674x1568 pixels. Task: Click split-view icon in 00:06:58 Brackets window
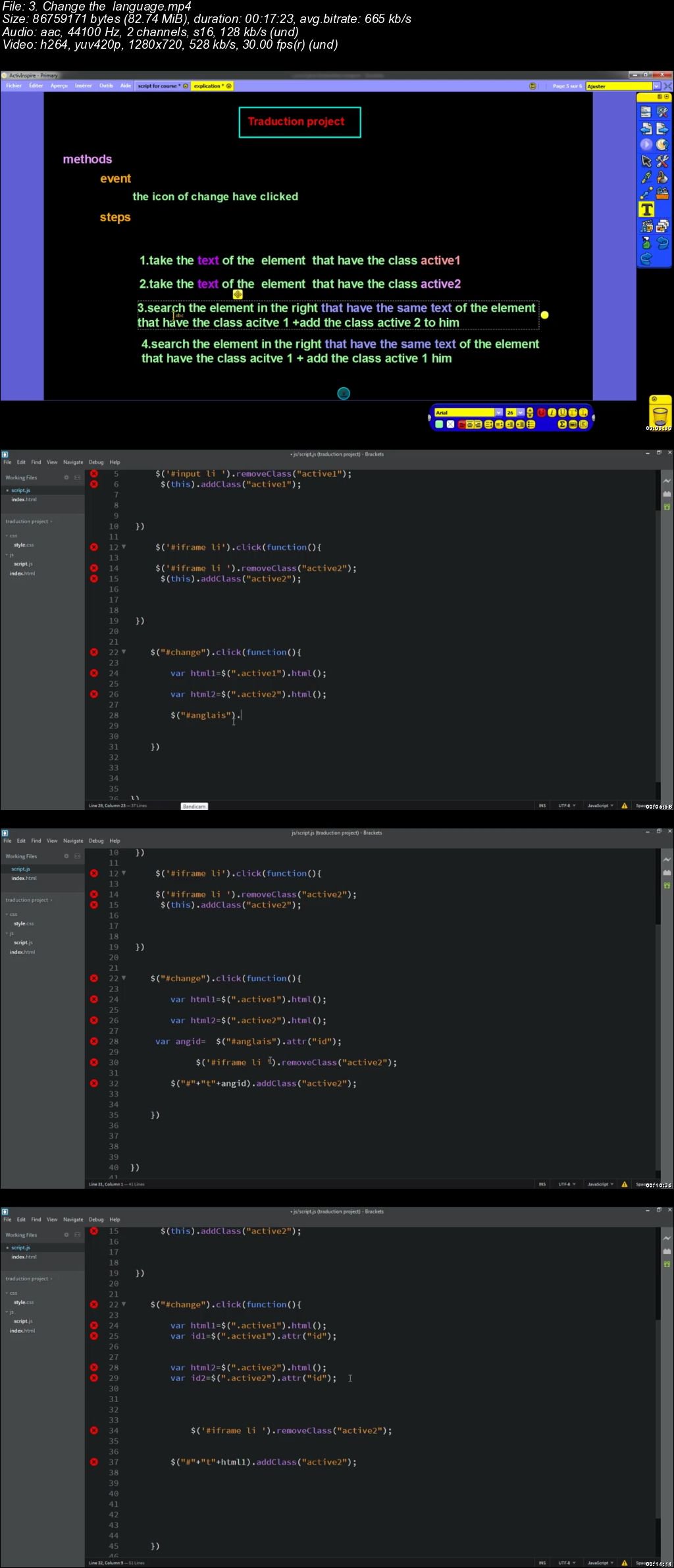pos(77,477)
